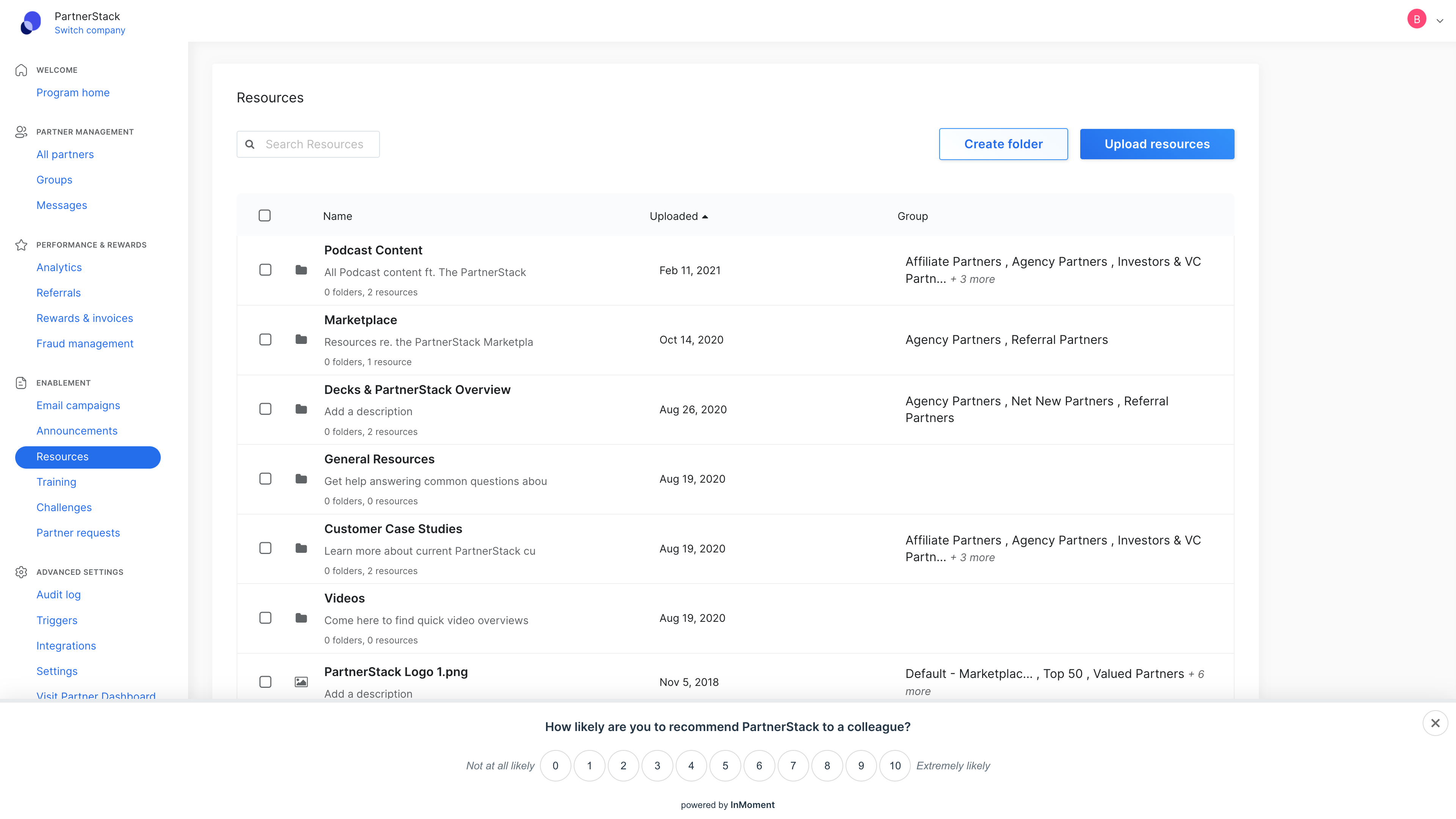This screenshot has height=819, width=1456.
Task: Click the Enablement document icon
Action: point(21,383)
